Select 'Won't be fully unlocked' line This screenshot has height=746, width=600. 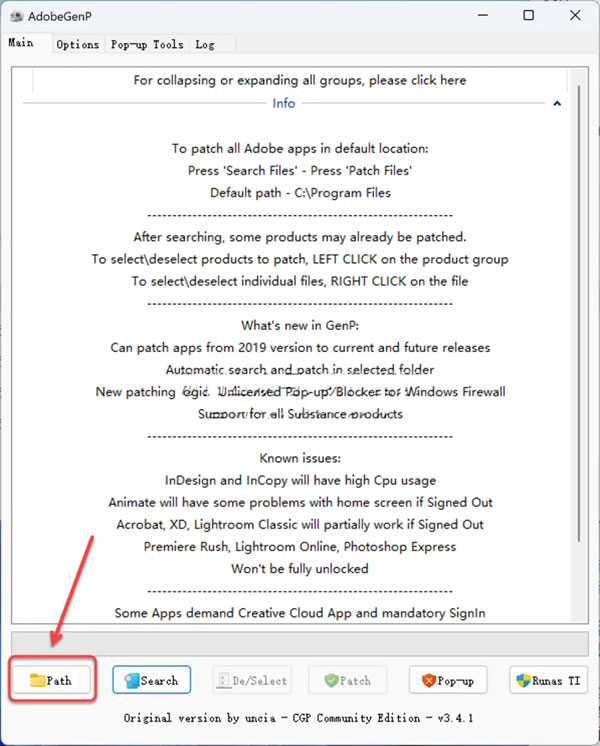[x=300, y=569]
